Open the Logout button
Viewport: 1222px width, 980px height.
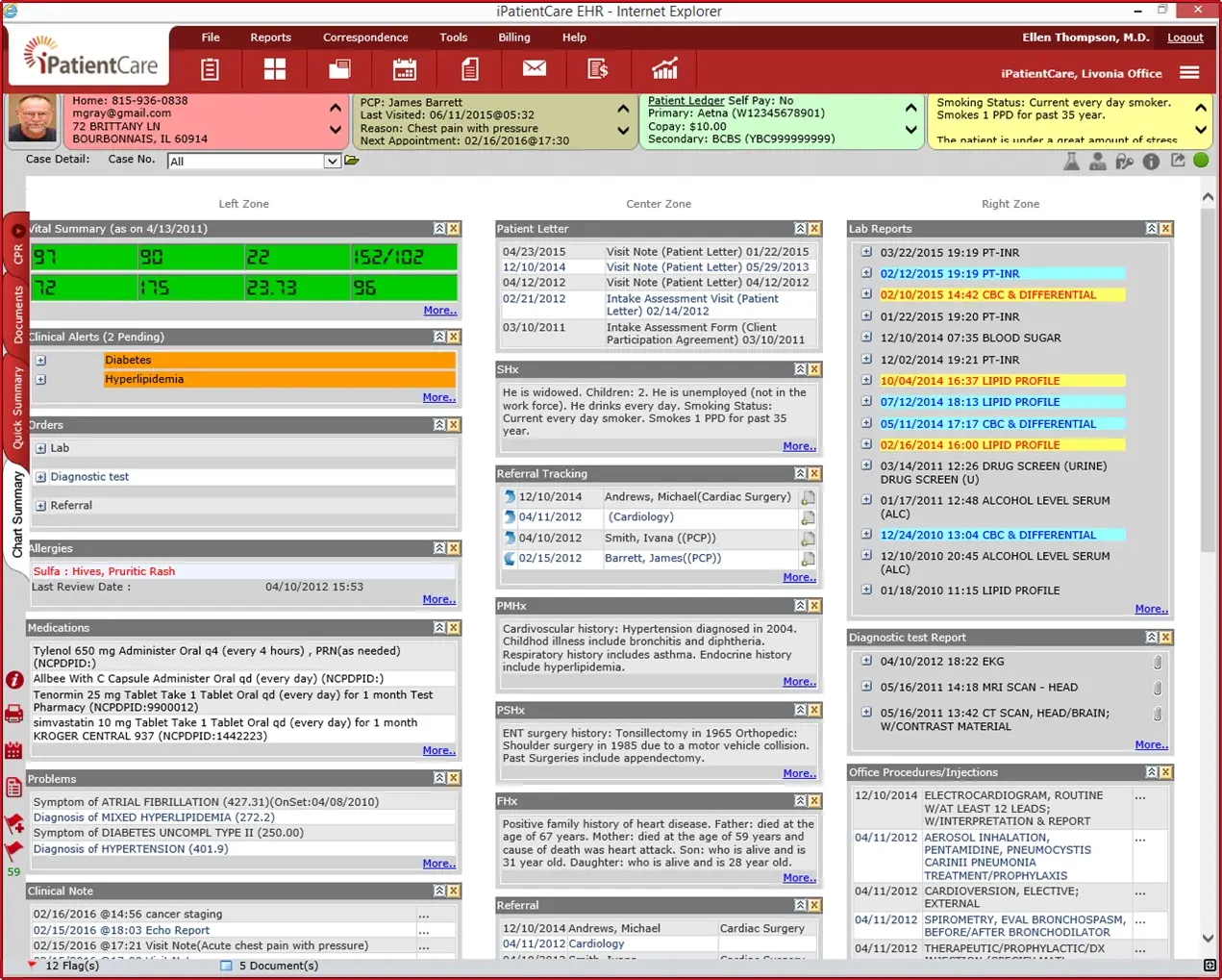tap(1185, 38)
